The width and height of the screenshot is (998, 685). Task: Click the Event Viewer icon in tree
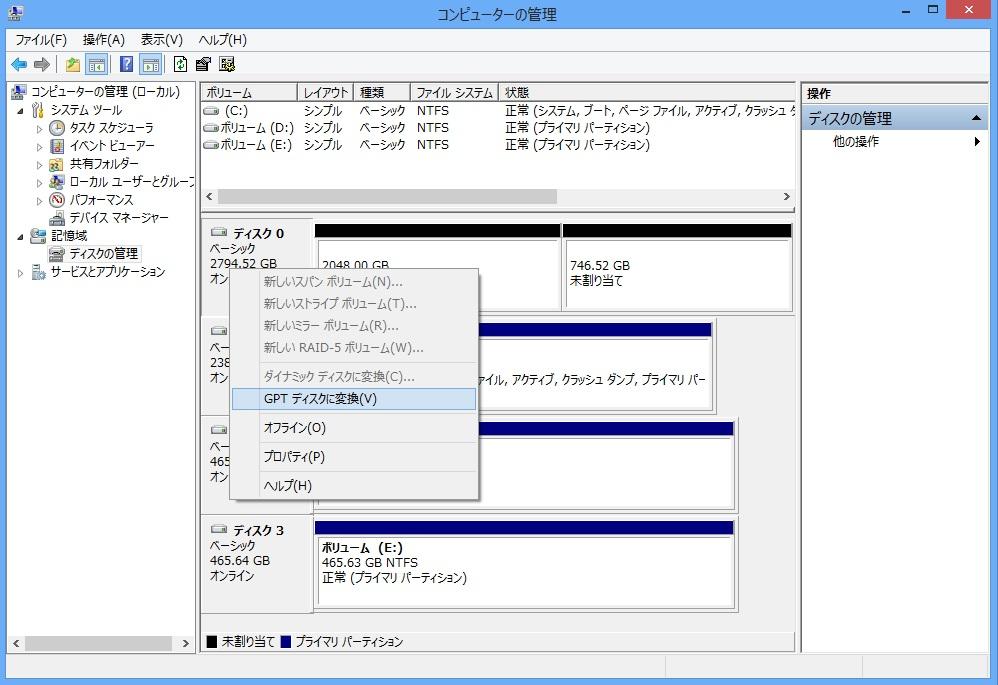57,146
